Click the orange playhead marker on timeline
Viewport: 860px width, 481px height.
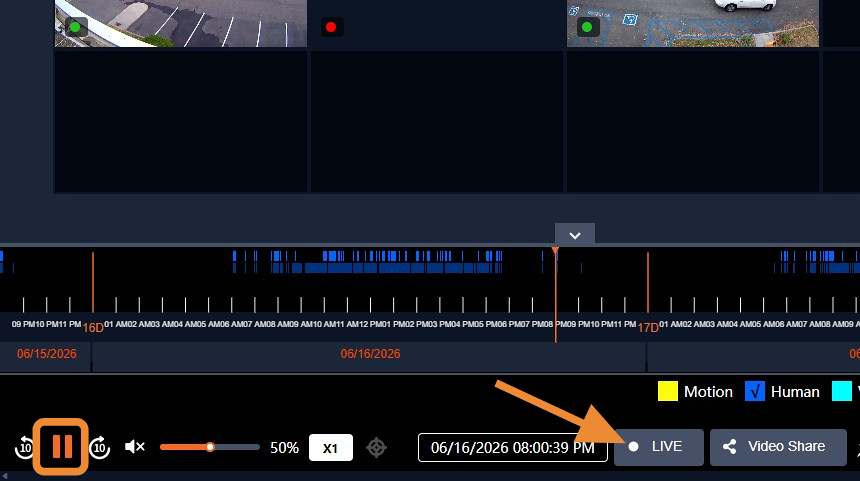555,251
